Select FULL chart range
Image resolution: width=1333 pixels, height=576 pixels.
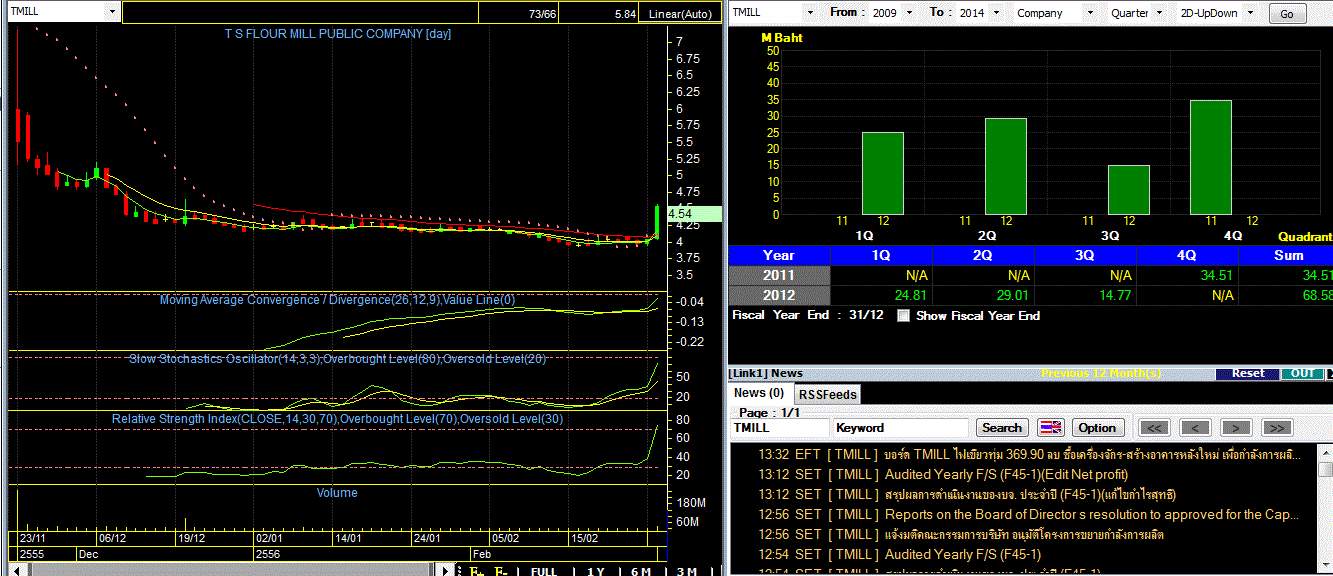click(543, 571)
